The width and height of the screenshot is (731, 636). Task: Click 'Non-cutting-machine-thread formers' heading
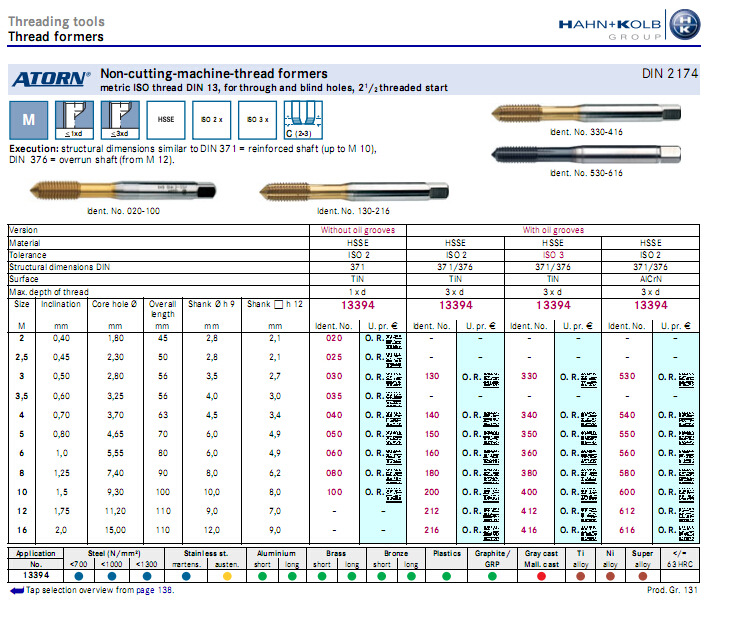214,74
